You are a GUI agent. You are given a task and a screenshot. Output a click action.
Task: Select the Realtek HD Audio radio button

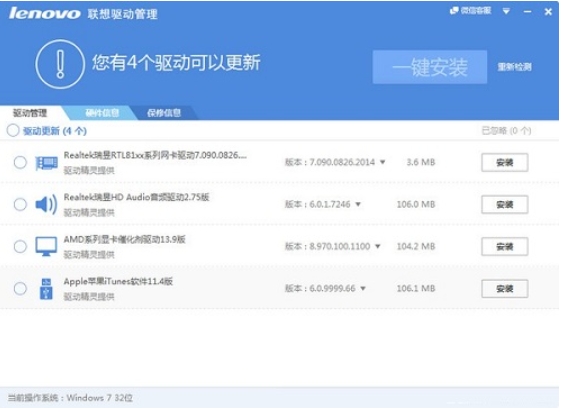tap(20, 205)
